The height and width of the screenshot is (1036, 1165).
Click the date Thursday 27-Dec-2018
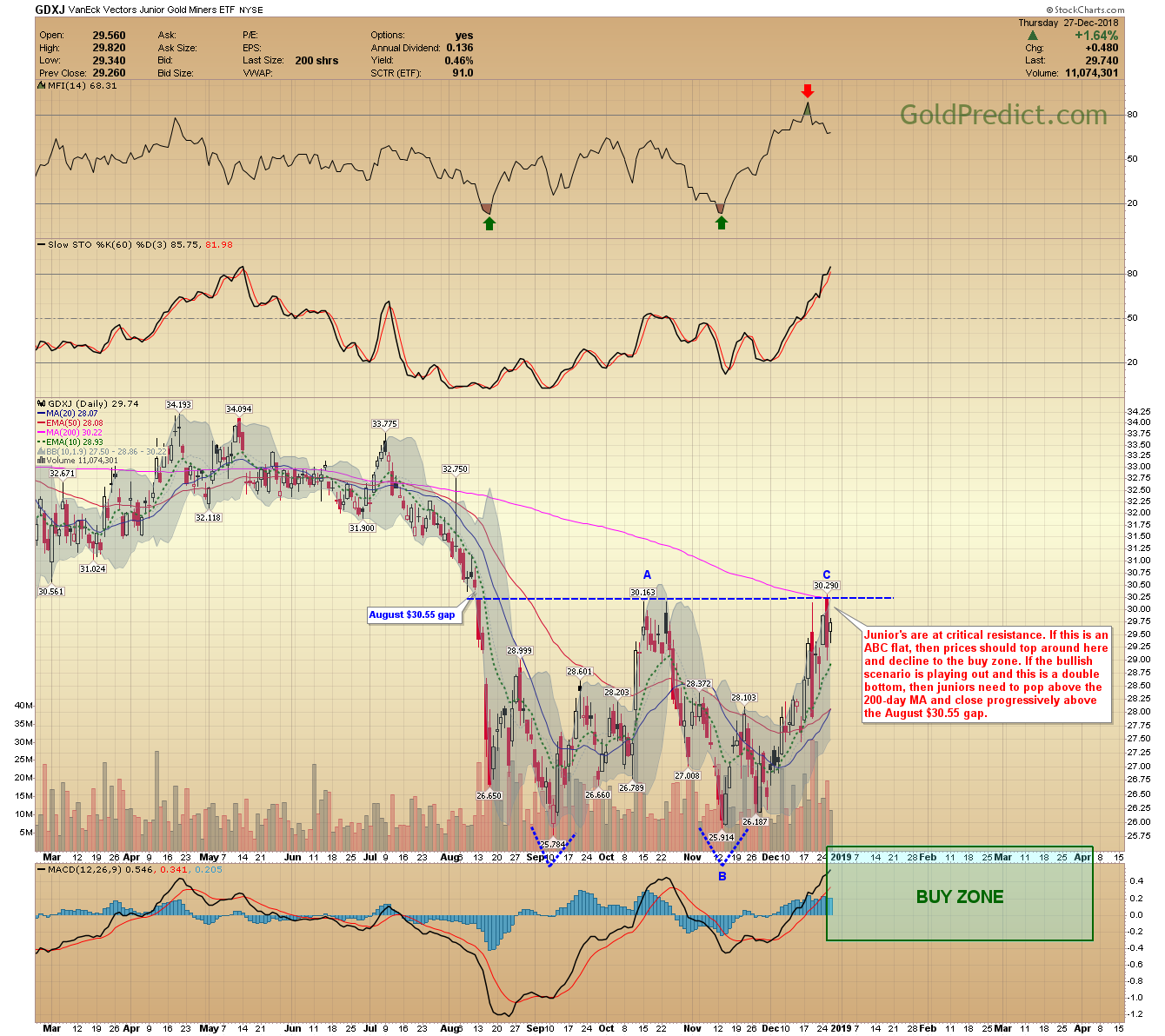[x=1068, y=23]
